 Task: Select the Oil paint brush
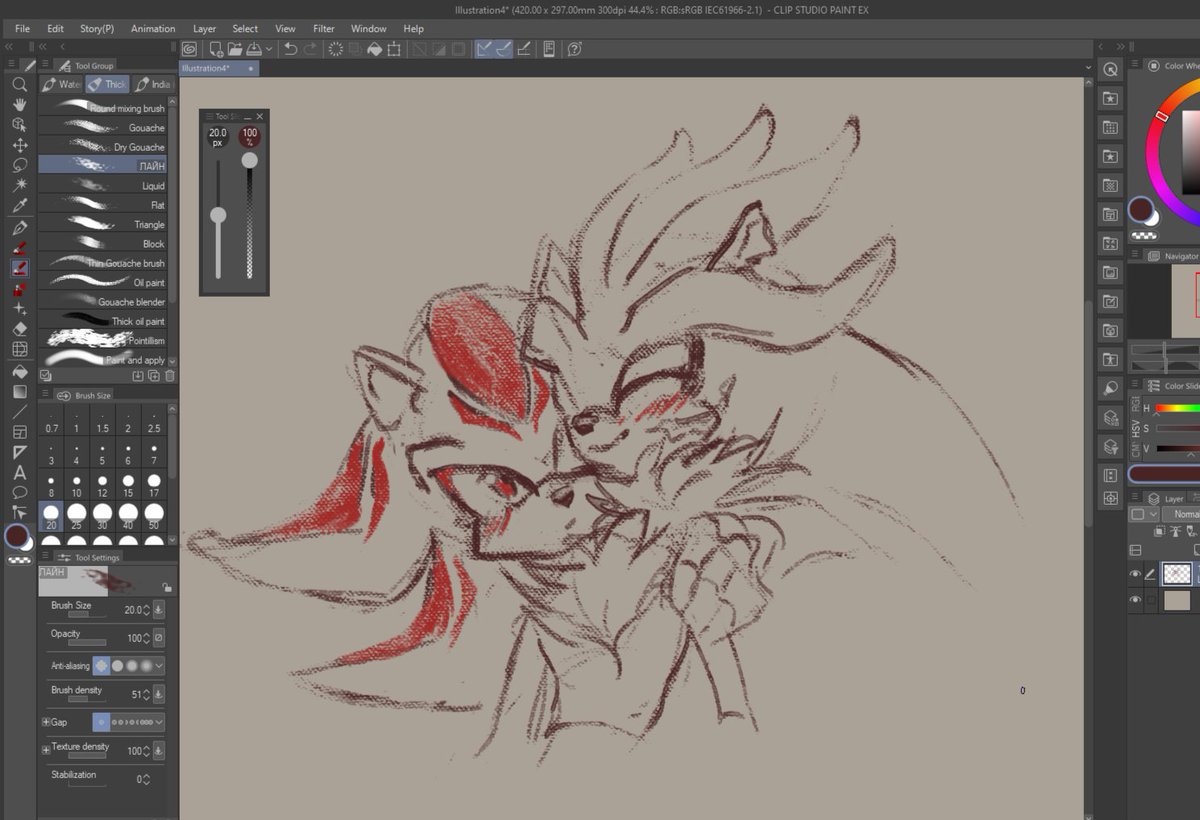click(103, 282)
